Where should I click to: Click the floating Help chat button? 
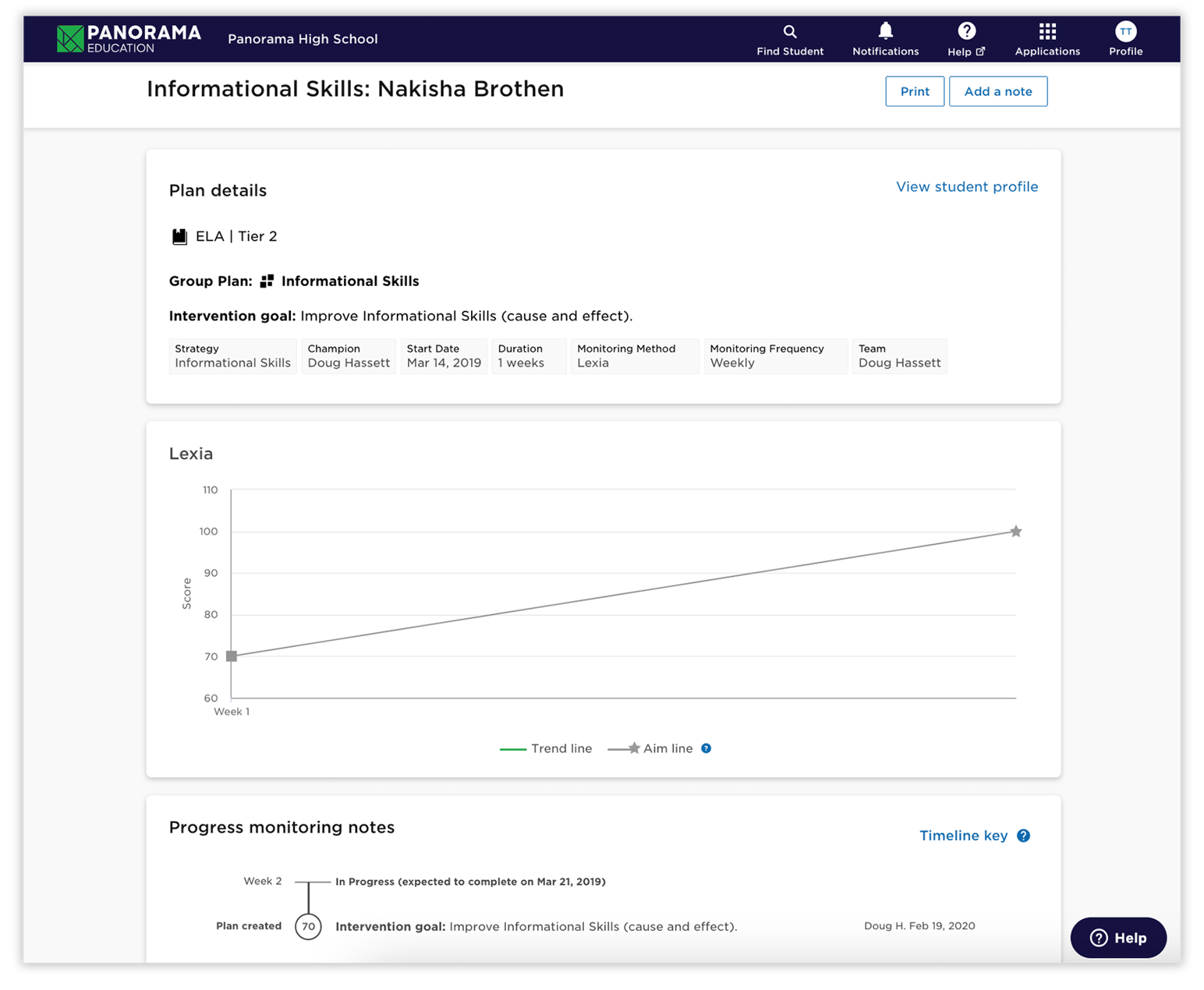coord(1117,938)
